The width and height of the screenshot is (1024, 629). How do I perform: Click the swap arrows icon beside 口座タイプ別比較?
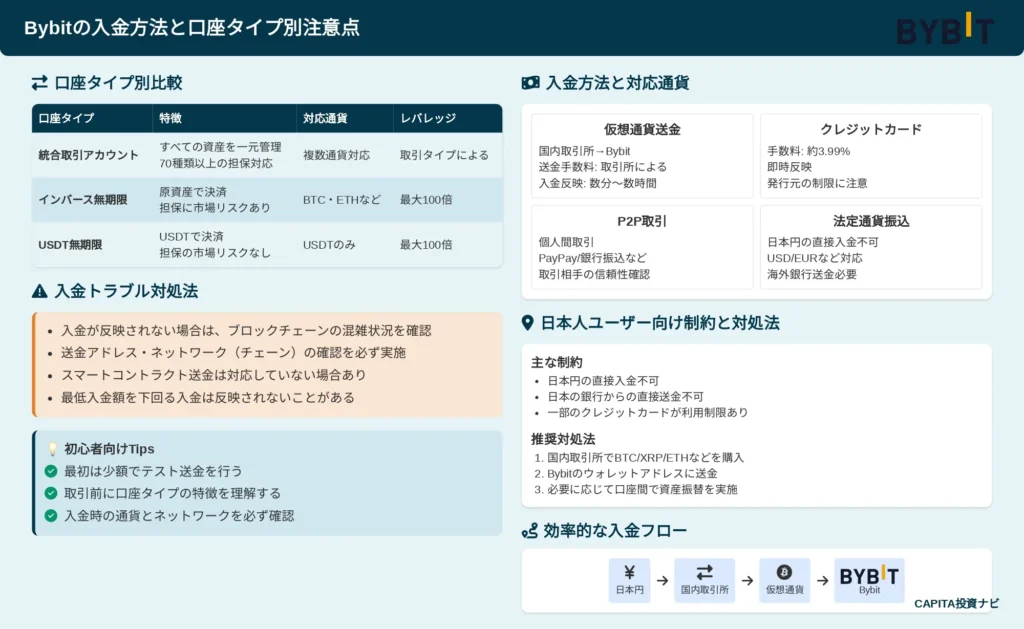39,83
